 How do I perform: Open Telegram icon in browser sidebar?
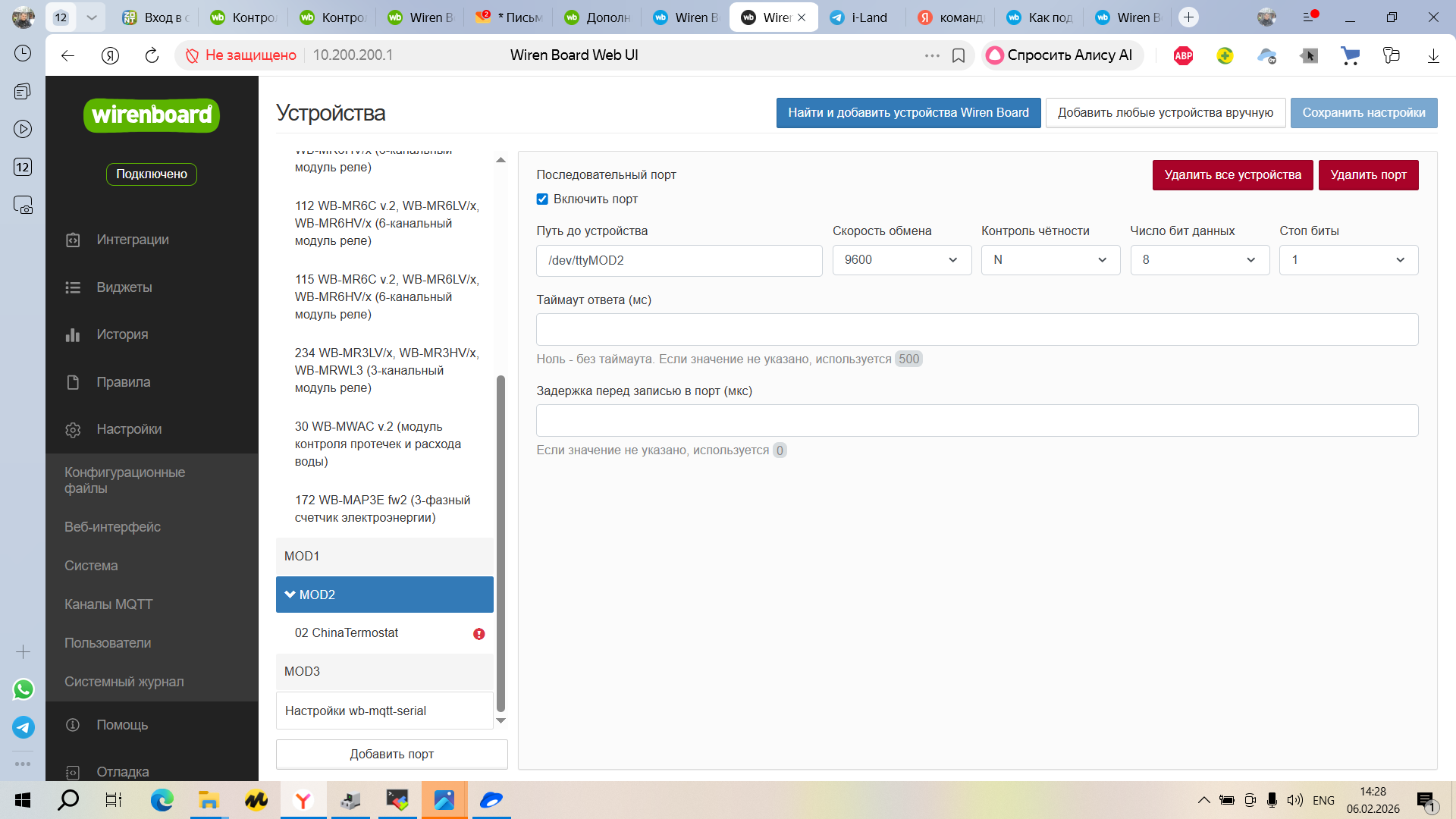24,727
